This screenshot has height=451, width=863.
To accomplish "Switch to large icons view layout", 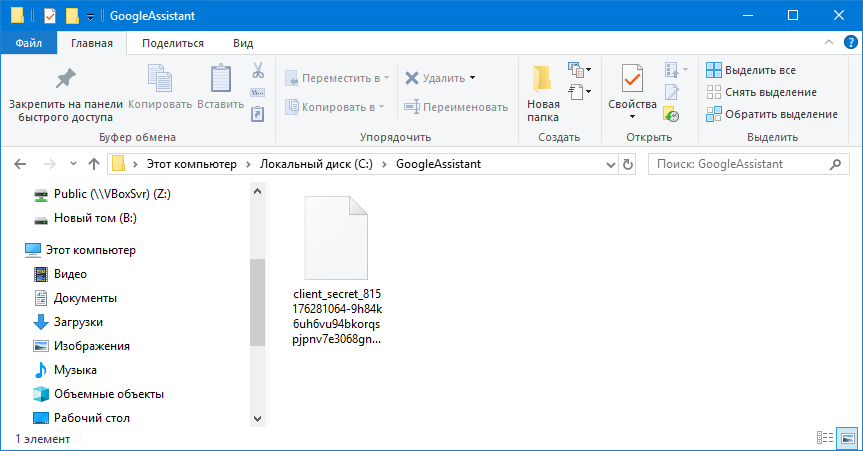I will 848,438.
